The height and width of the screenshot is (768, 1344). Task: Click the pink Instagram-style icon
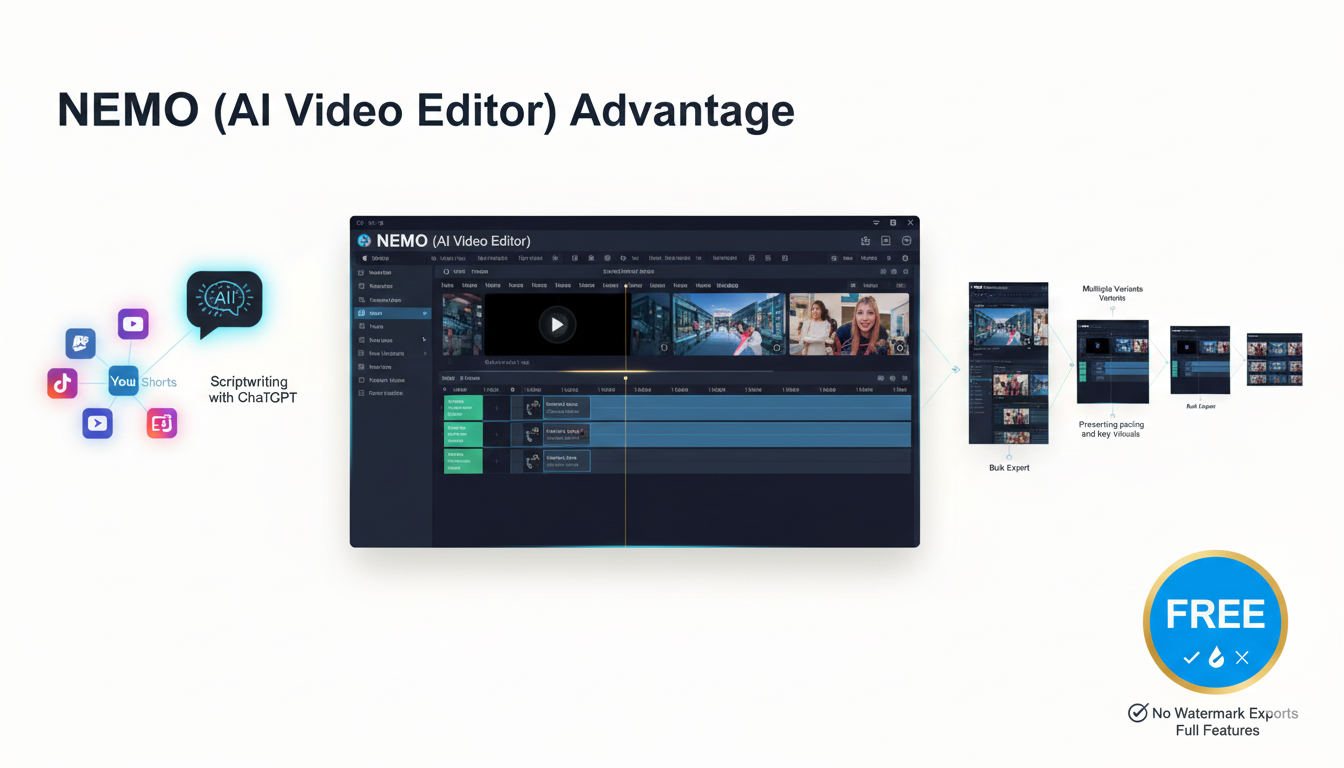(x=162, y=423)
